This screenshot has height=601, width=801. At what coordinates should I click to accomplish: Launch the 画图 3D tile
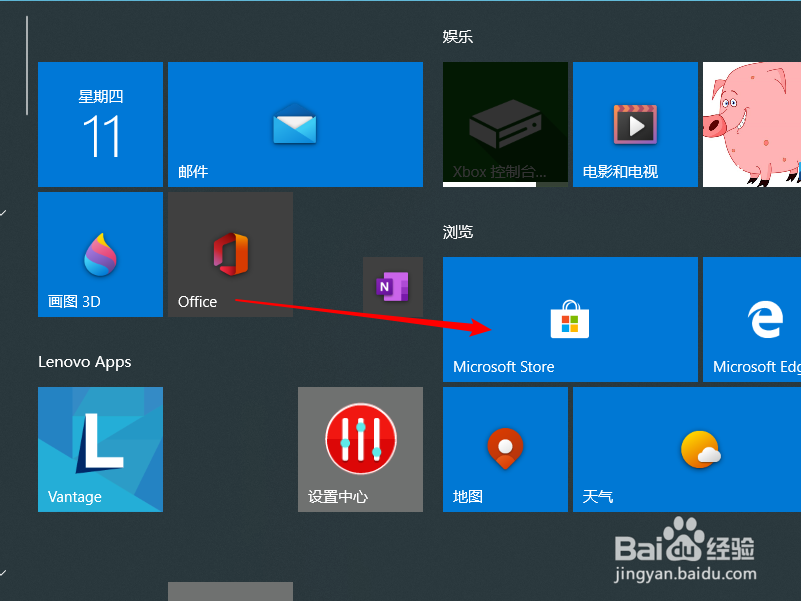click(x=100, y=255)
